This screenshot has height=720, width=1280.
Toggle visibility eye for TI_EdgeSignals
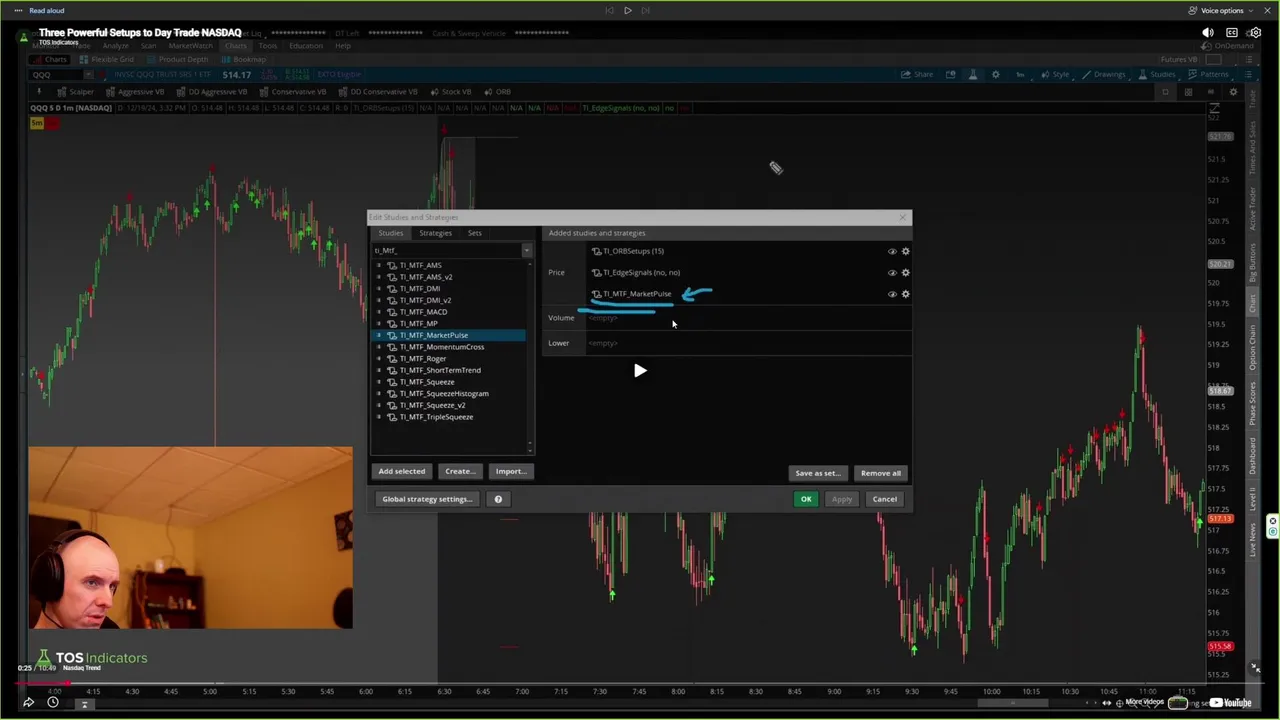pyautogui.click(x=892, y=272)
